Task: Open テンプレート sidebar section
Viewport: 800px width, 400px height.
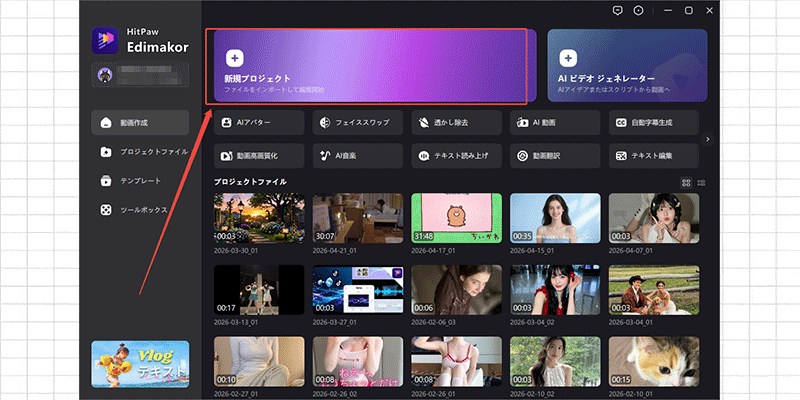Action: pos(140,181)
